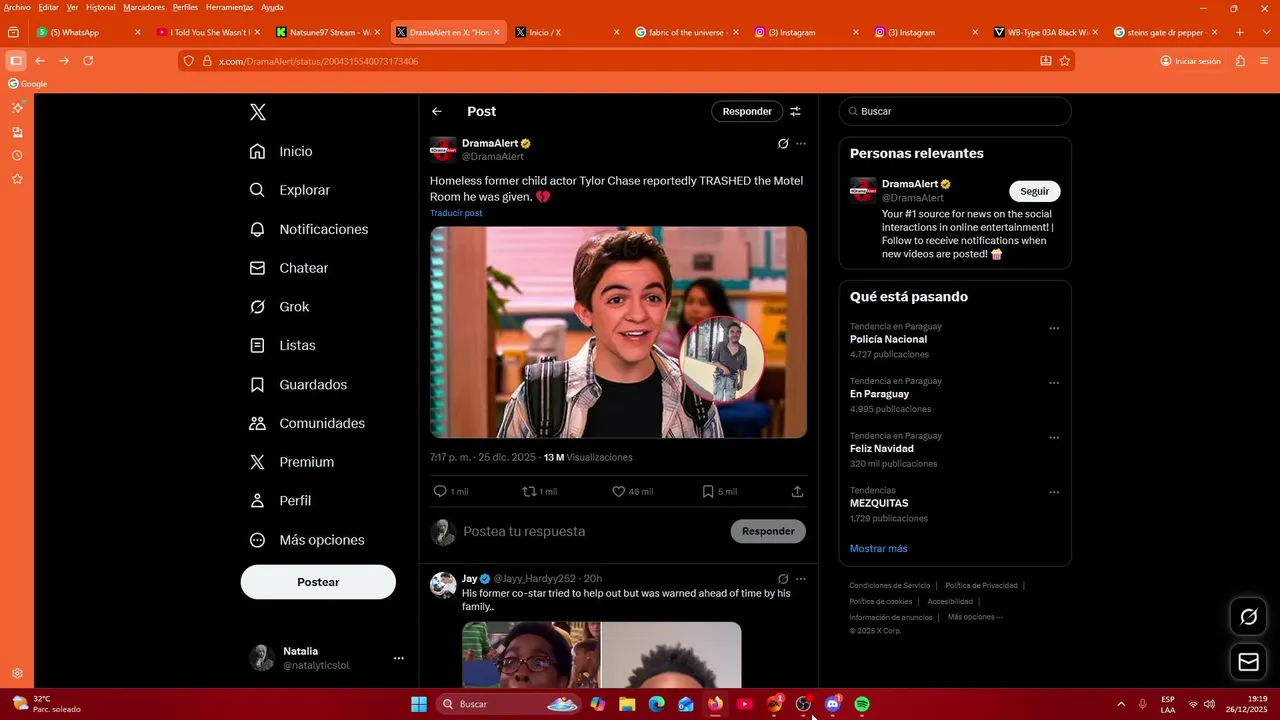Expand Más opciones in X sidebar

[x=307, y=540]
